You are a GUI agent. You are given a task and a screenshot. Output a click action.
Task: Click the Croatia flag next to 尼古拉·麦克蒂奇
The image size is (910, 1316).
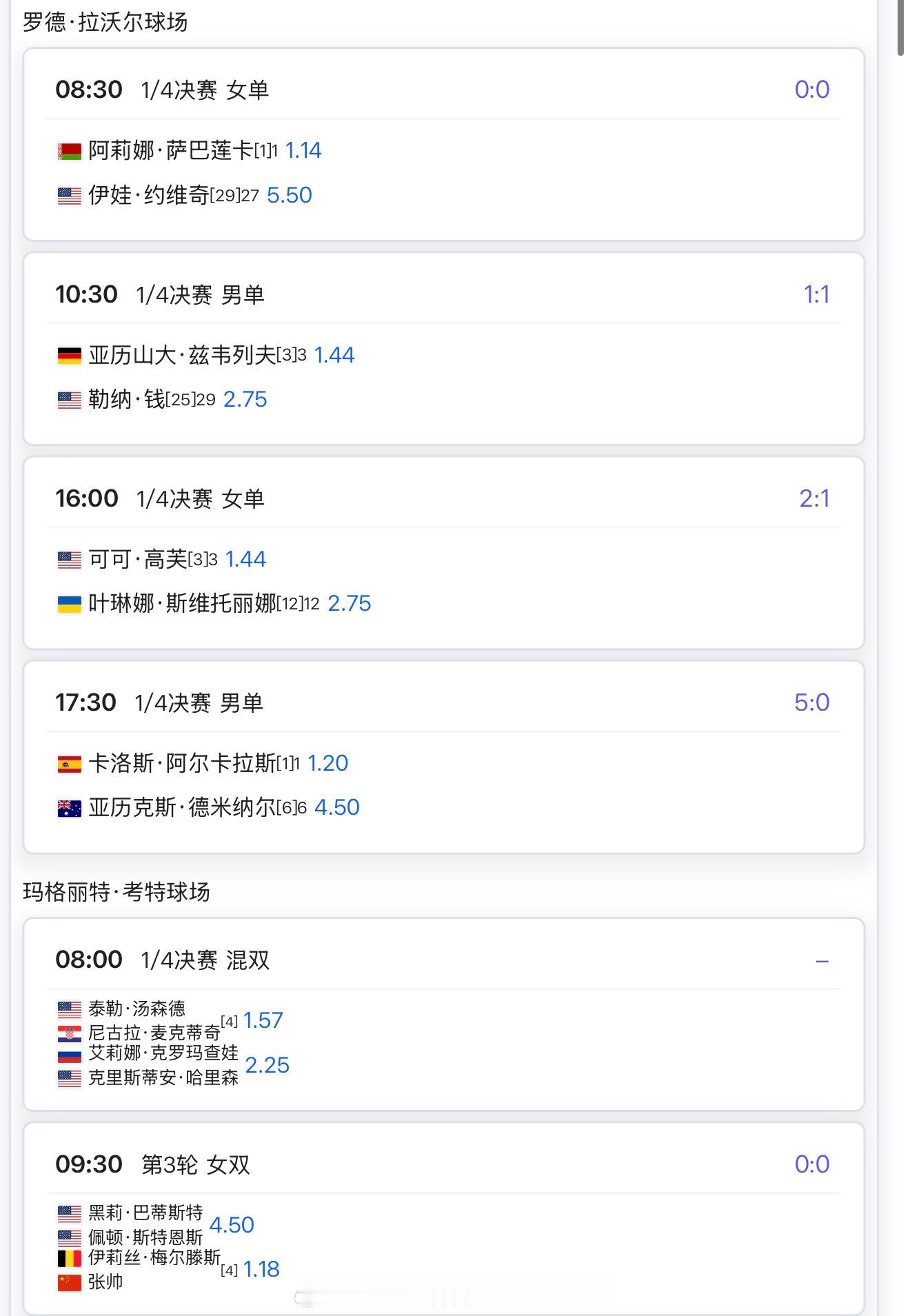[69, 1033]
